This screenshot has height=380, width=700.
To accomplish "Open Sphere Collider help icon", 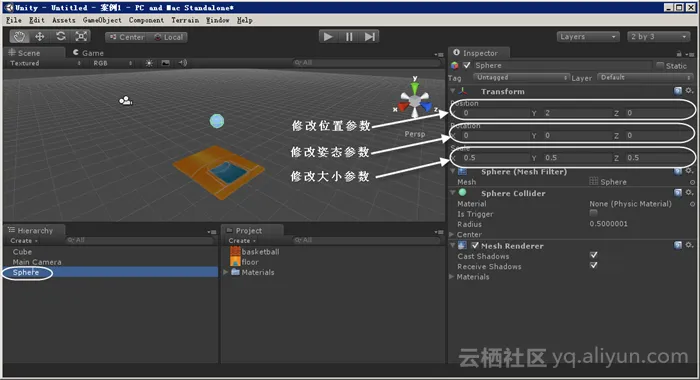I will click(x=678, y=193).
